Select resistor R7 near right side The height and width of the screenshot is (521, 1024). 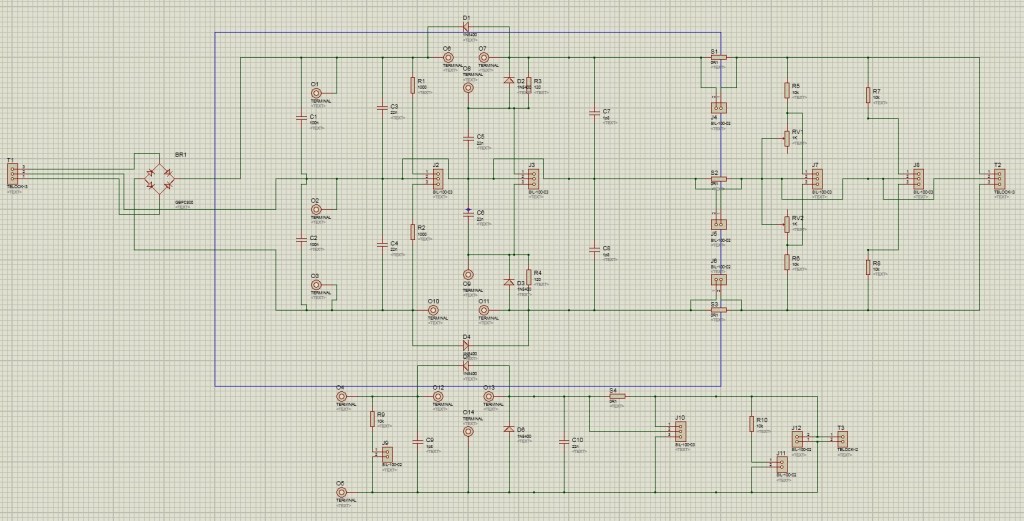(868, 96)
